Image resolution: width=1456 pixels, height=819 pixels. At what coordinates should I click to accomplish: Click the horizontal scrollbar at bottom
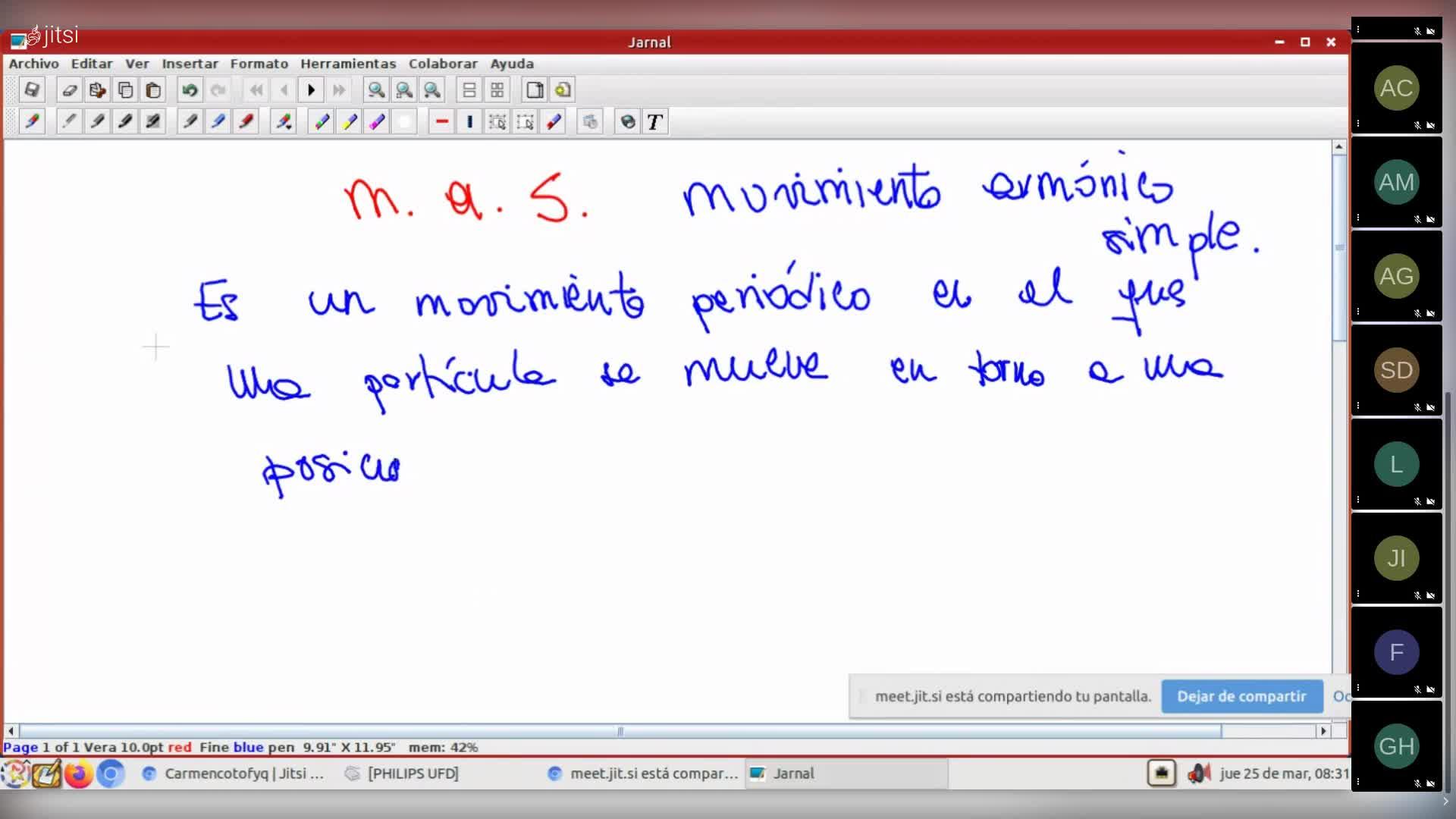coord(619,731)
